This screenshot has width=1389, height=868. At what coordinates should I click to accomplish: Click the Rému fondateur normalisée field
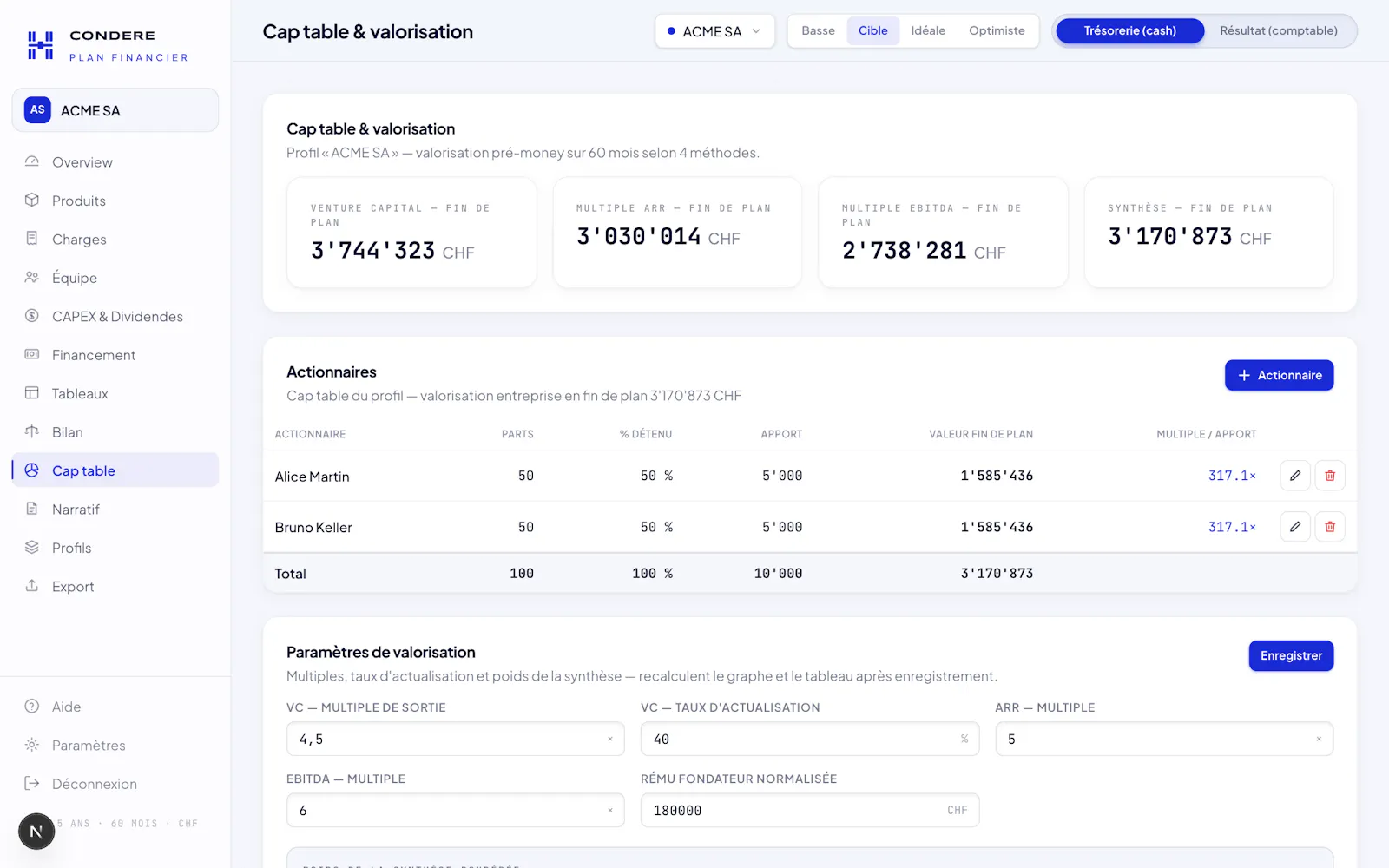coord(810,811)
